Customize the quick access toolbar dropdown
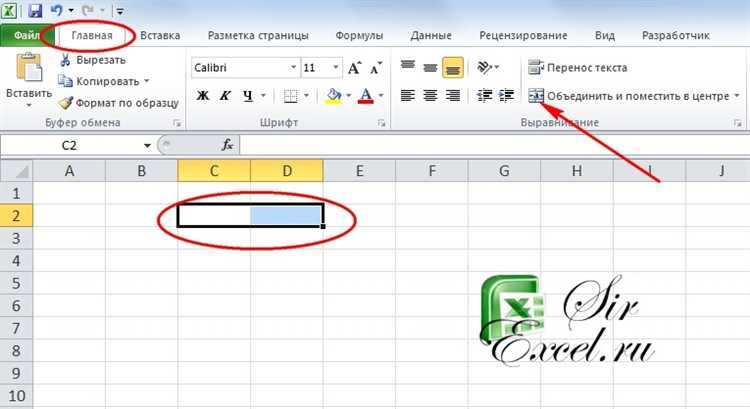 [120, 11]
